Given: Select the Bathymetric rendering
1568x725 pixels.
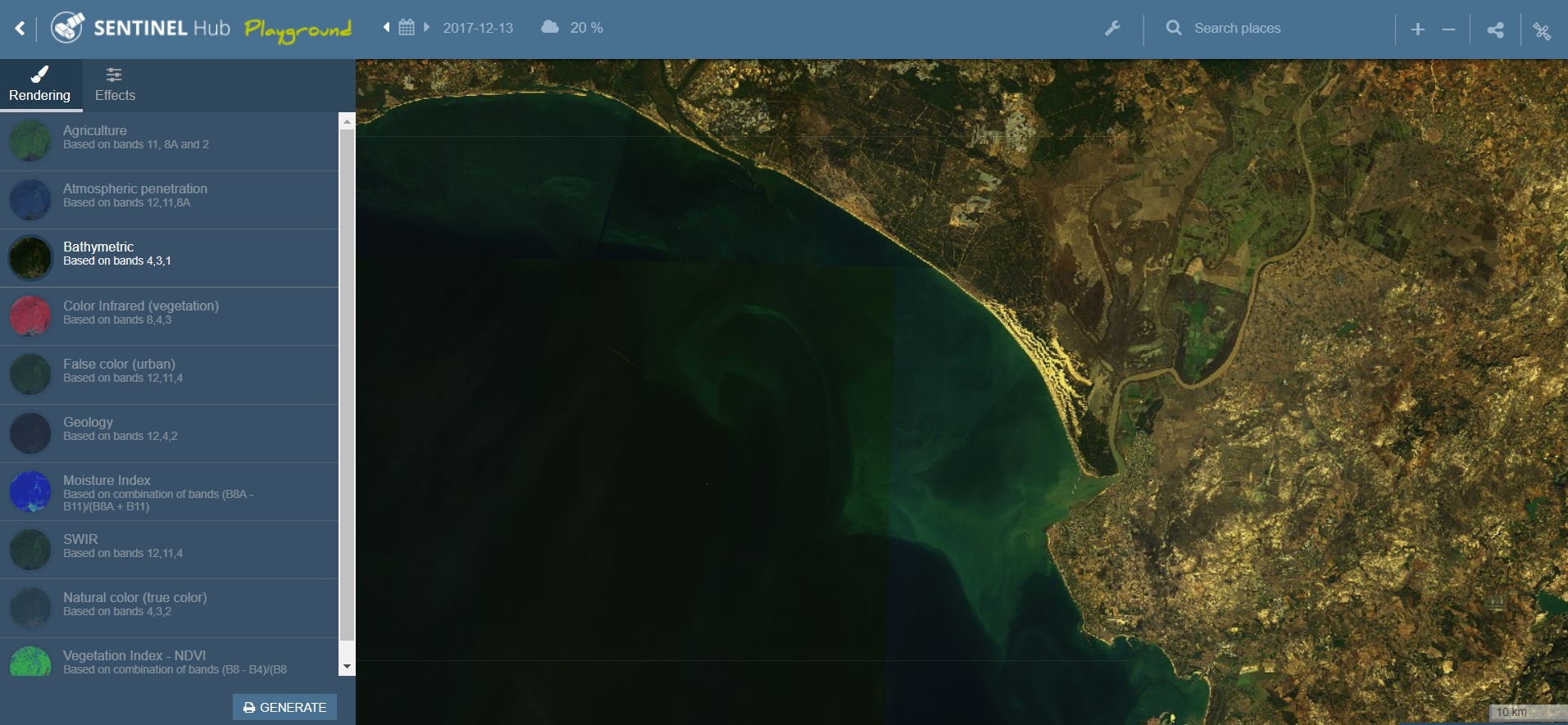Looking at the screenshot, I should click(169, 258).
